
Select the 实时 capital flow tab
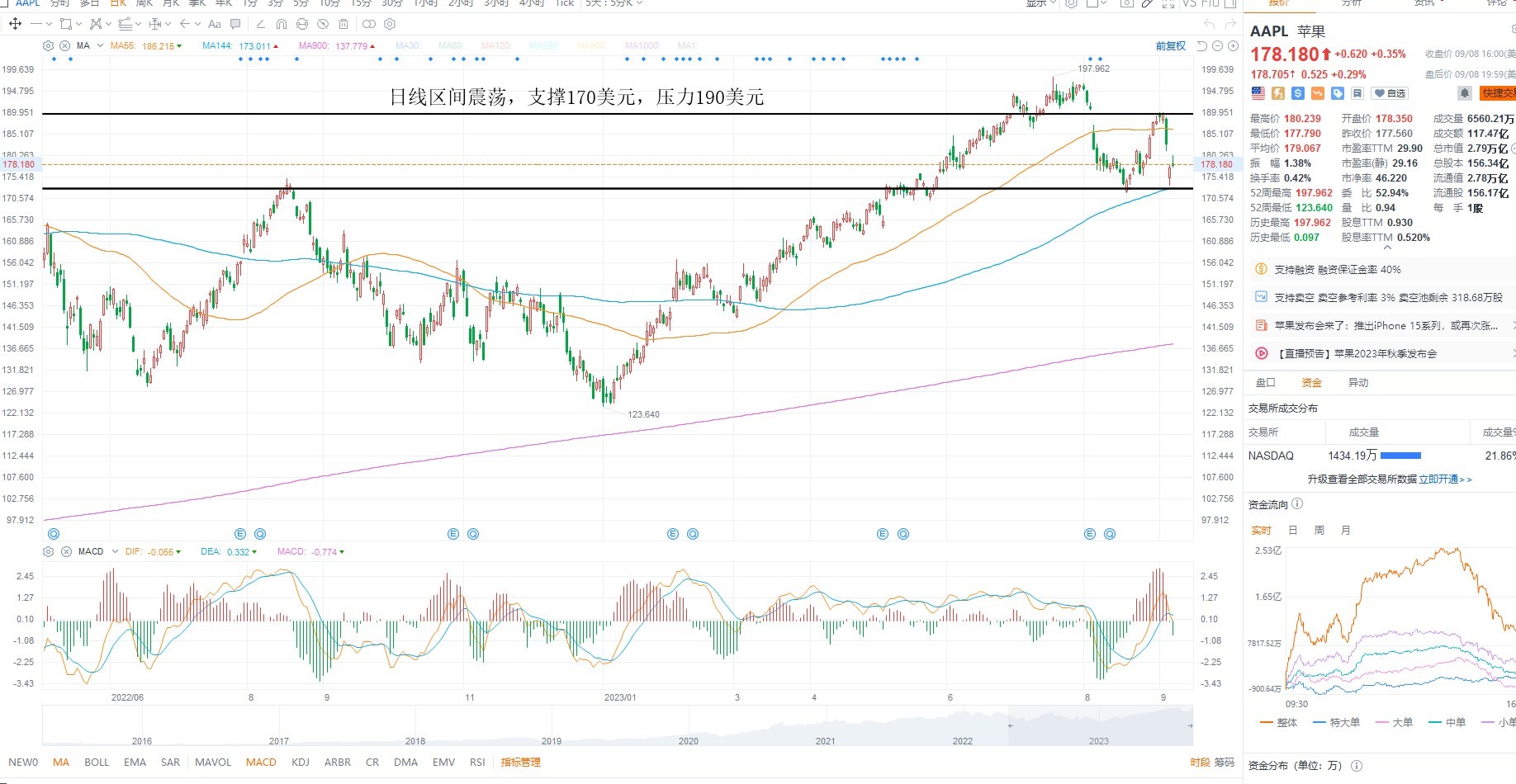tap(1262, 531)
